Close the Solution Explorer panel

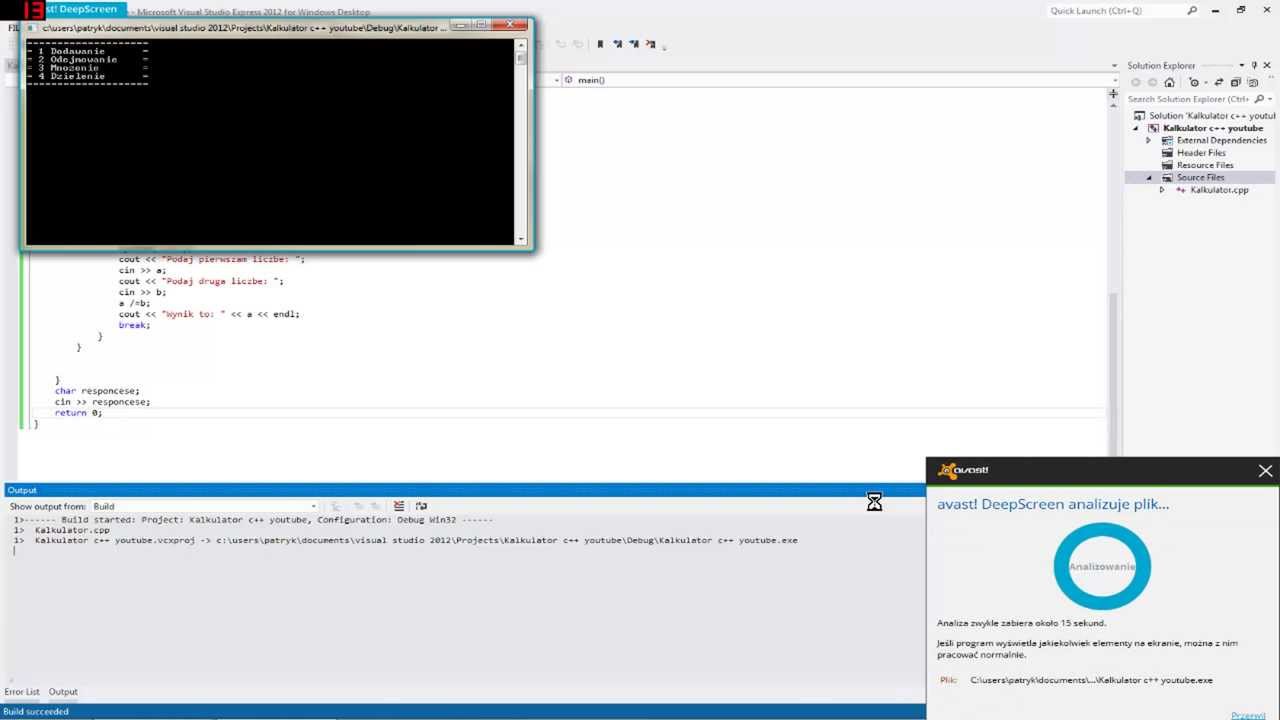1267,66
